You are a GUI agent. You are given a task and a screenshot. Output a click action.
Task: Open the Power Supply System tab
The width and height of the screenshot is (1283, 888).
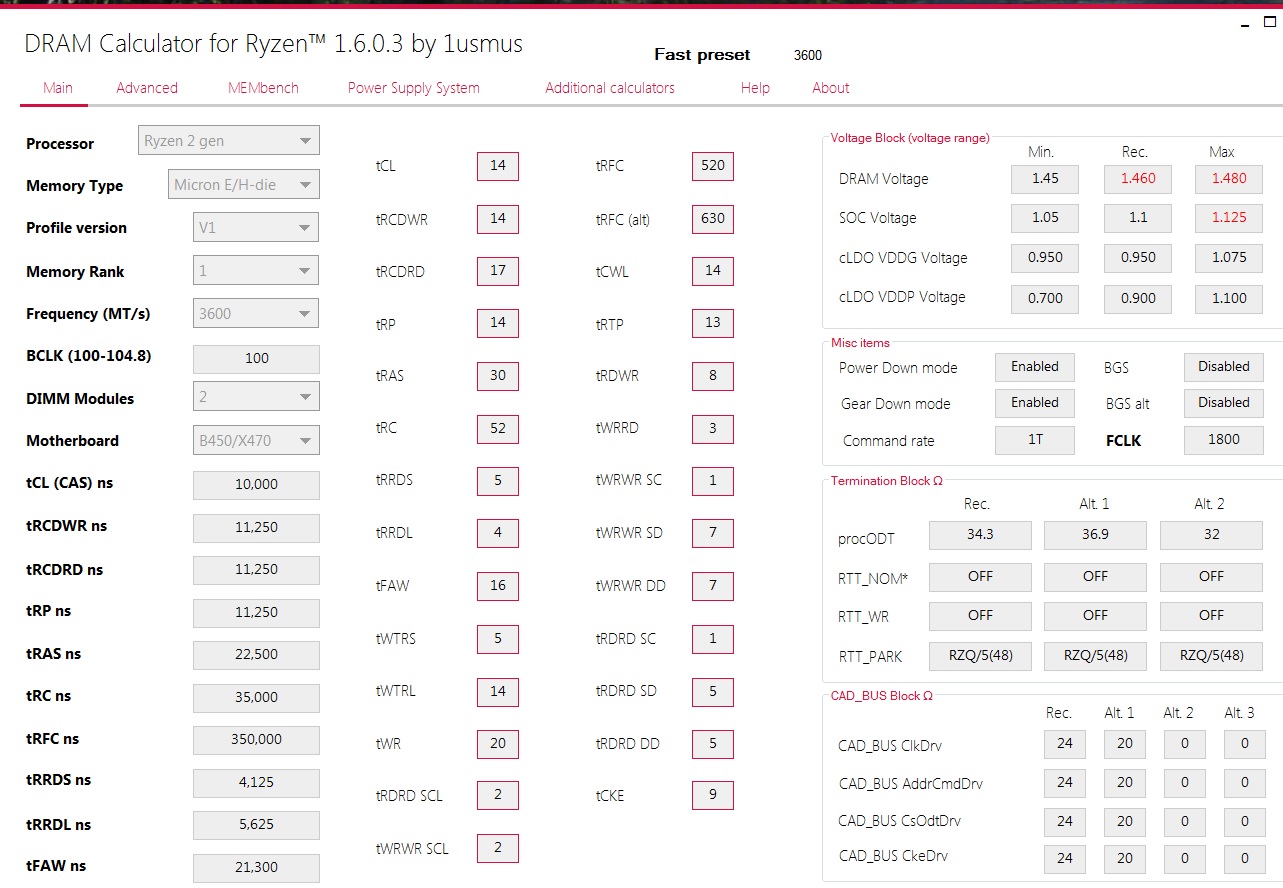click(x=414, y=88)
